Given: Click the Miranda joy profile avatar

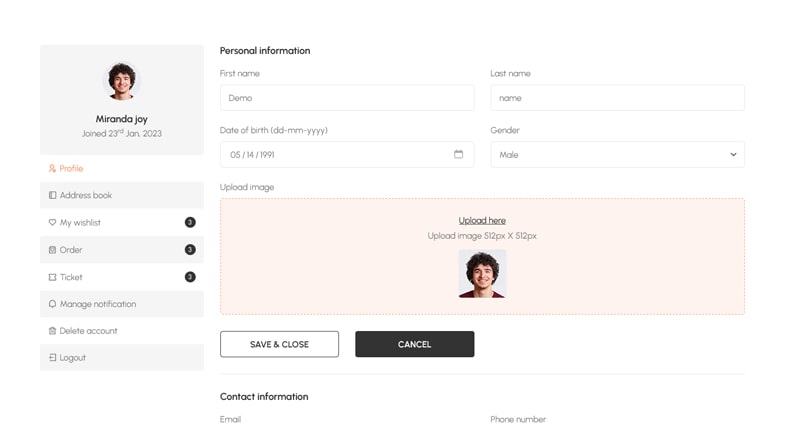Looking at the screenshot, I should (122, 81).
